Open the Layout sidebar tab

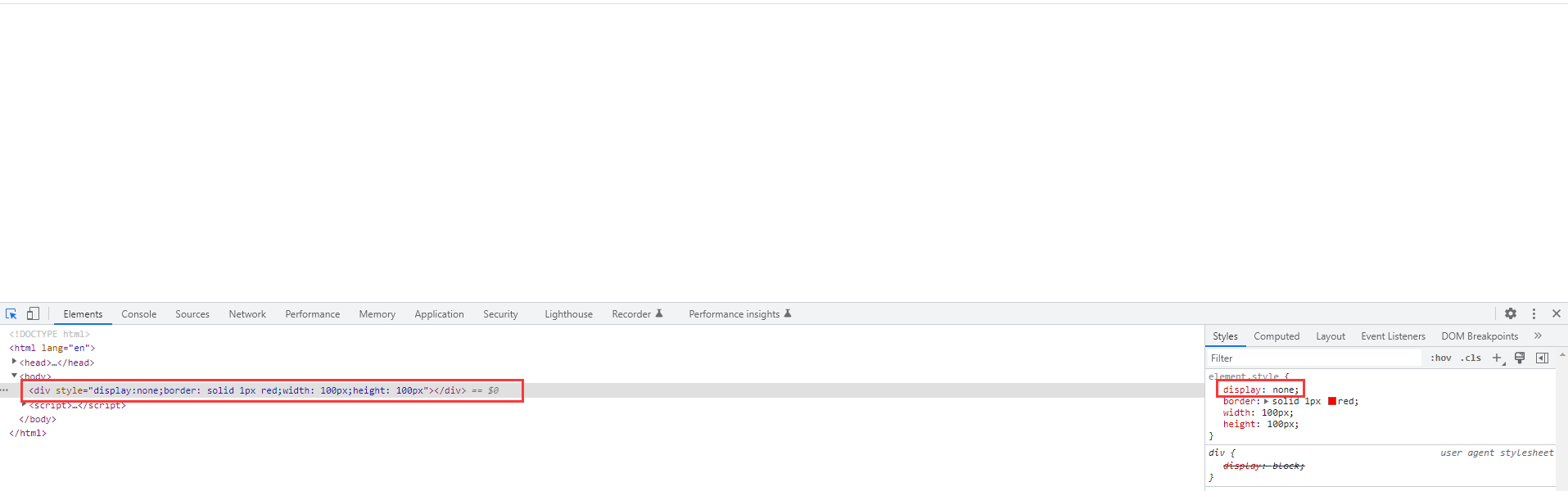pos(1331,336)
